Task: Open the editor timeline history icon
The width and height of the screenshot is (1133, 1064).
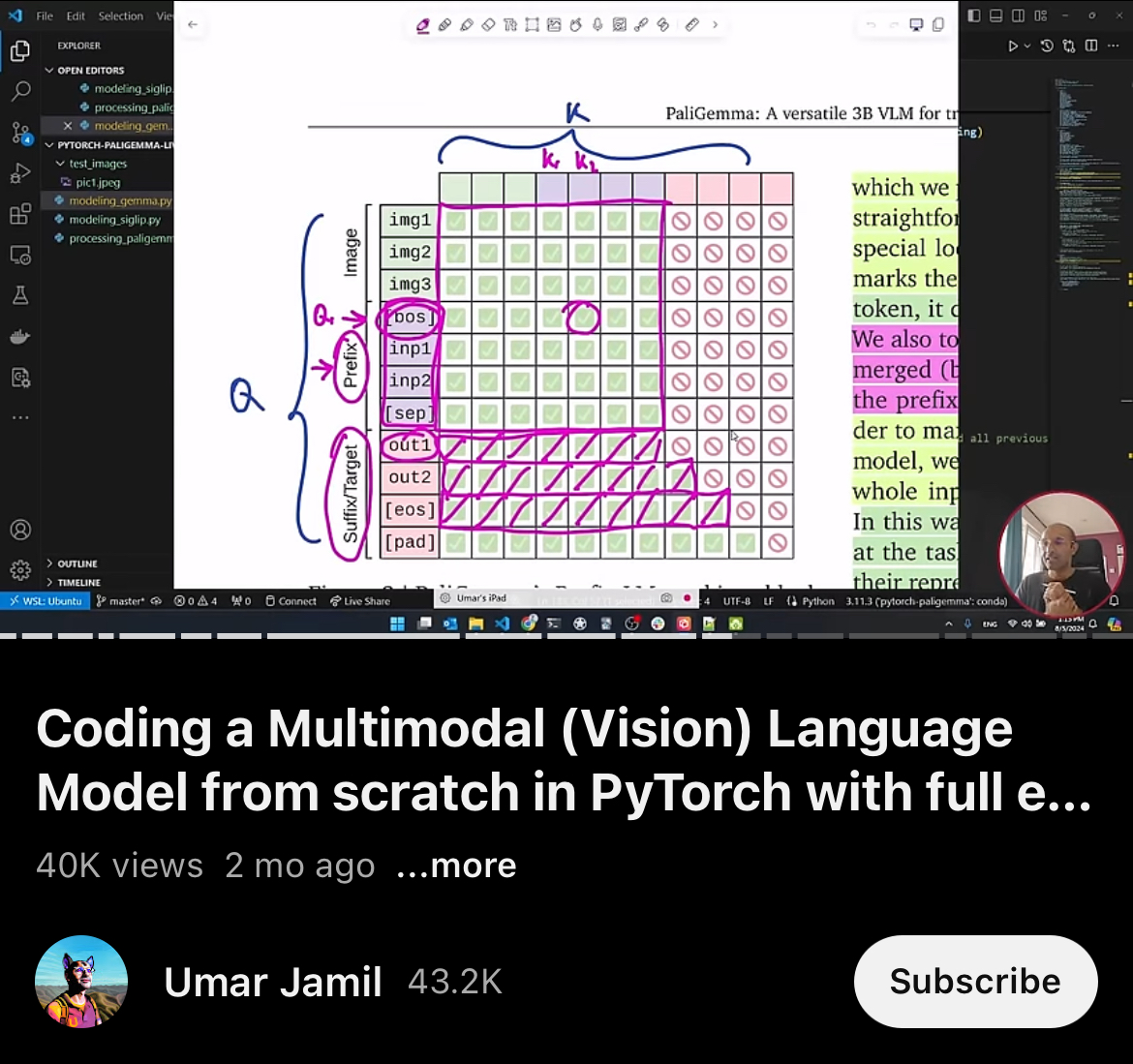Action: tap(1047, 46)
